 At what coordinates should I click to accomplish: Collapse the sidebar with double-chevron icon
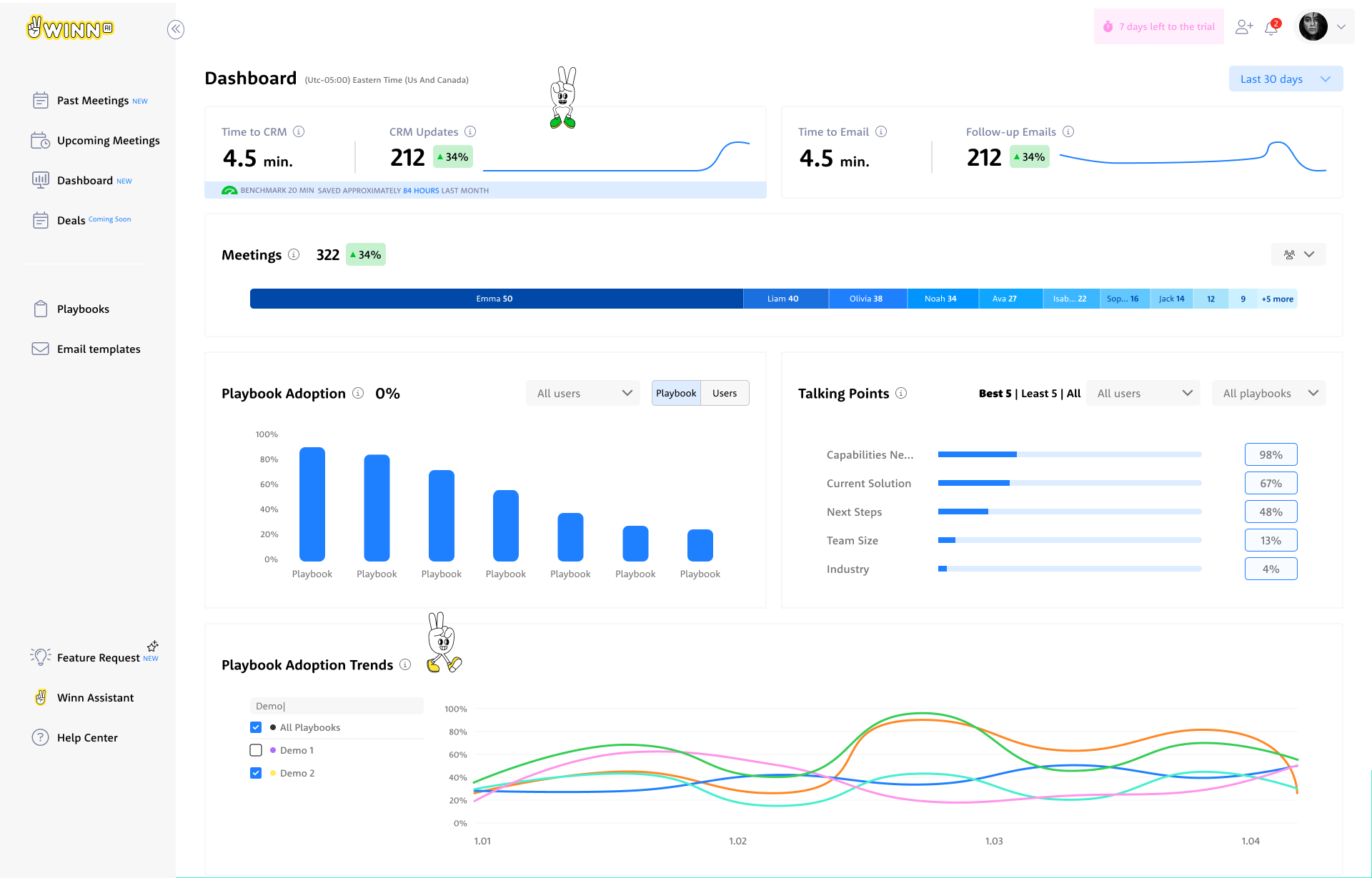[176, 29]
